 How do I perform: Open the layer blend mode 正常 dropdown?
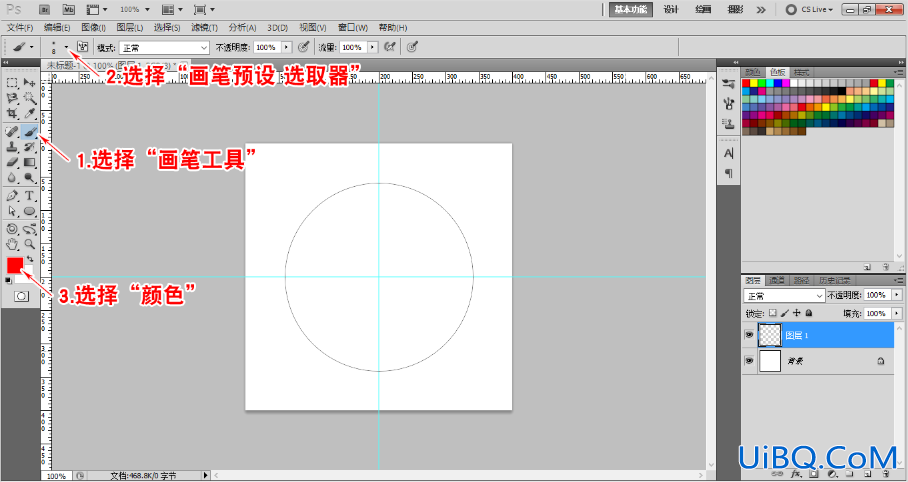(x=785, y=295)
